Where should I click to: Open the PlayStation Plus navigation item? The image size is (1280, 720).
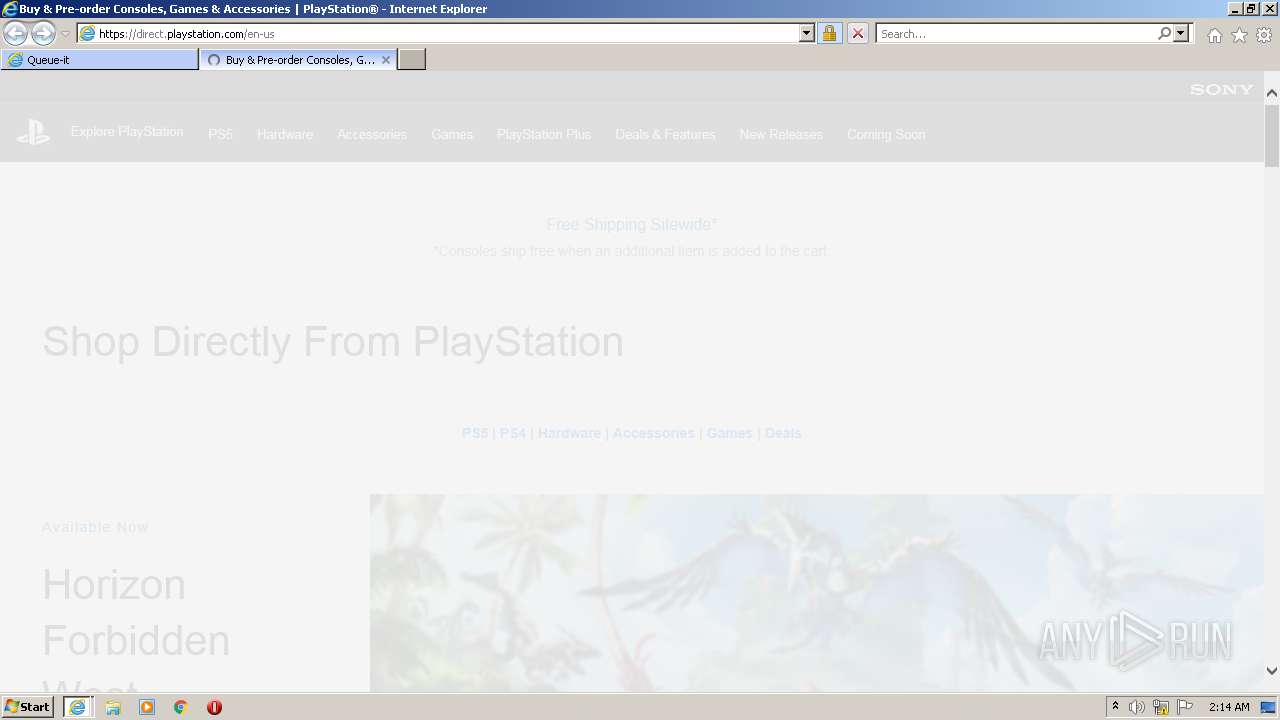pyautogui.click(x=544, y=134)
